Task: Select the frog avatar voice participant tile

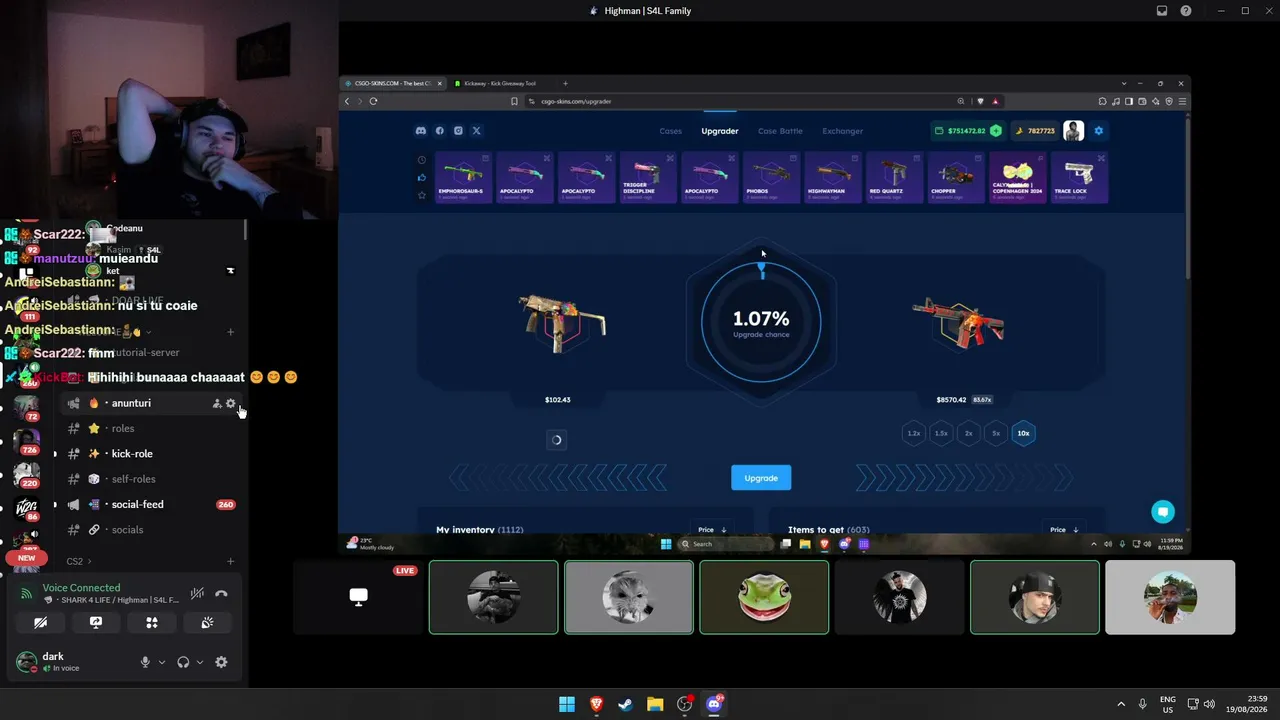Action: (764, 597)
